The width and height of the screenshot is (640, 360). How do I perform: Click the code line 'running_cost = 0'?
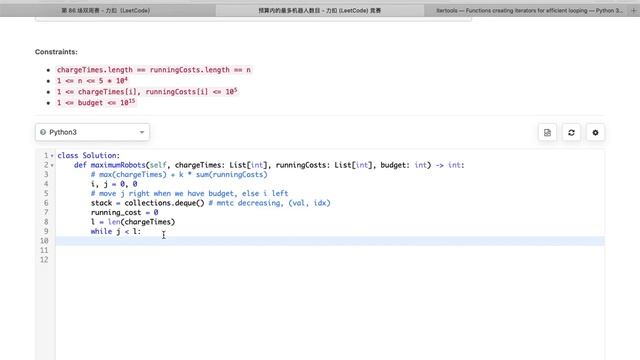pyautogui.click(x=124, y=212)
